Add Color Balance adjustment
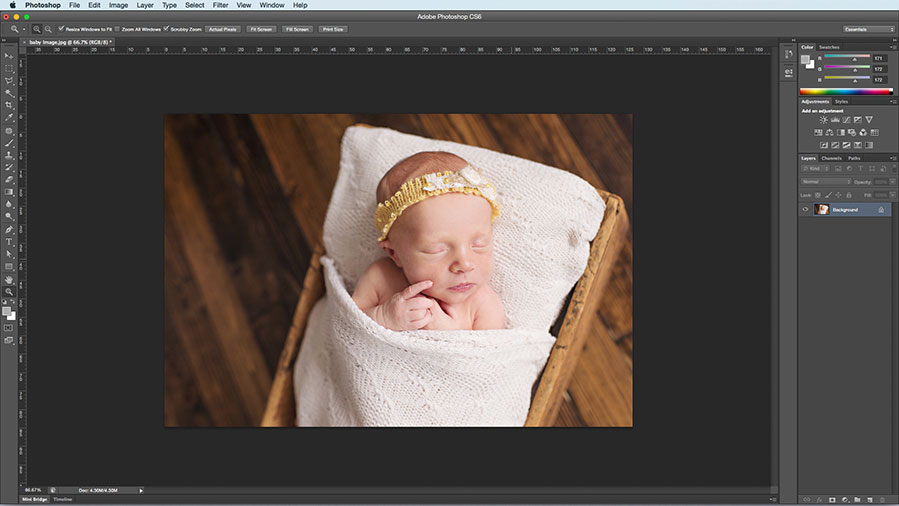Viewport: 899px width, 506px height. pos(829,132)
